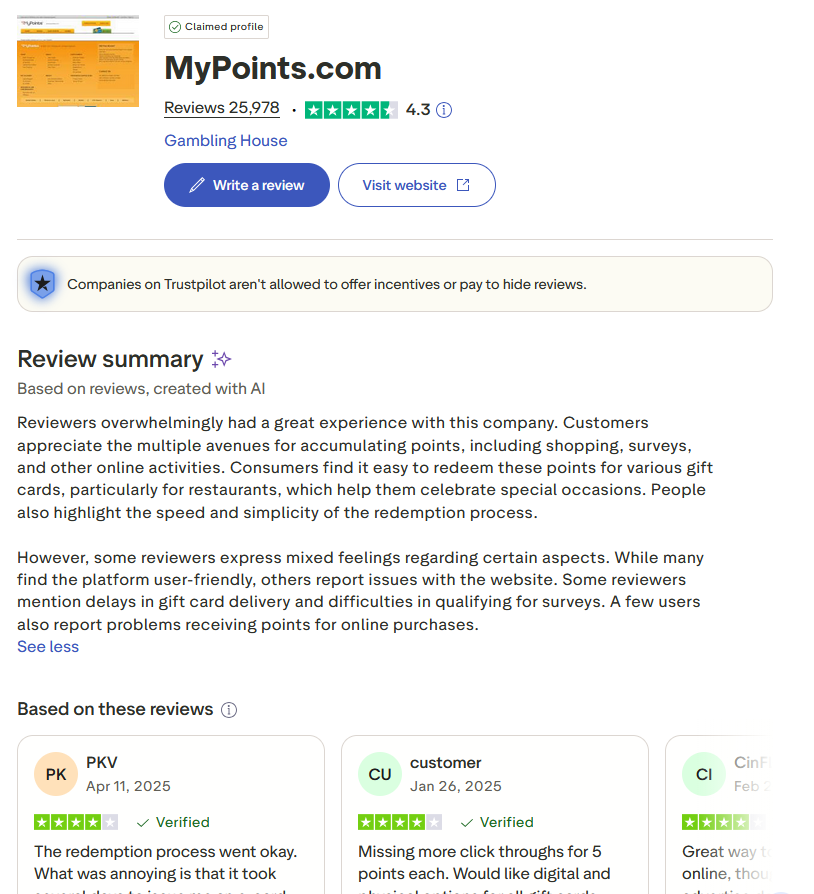Click the Write a review button

point(246,185)
